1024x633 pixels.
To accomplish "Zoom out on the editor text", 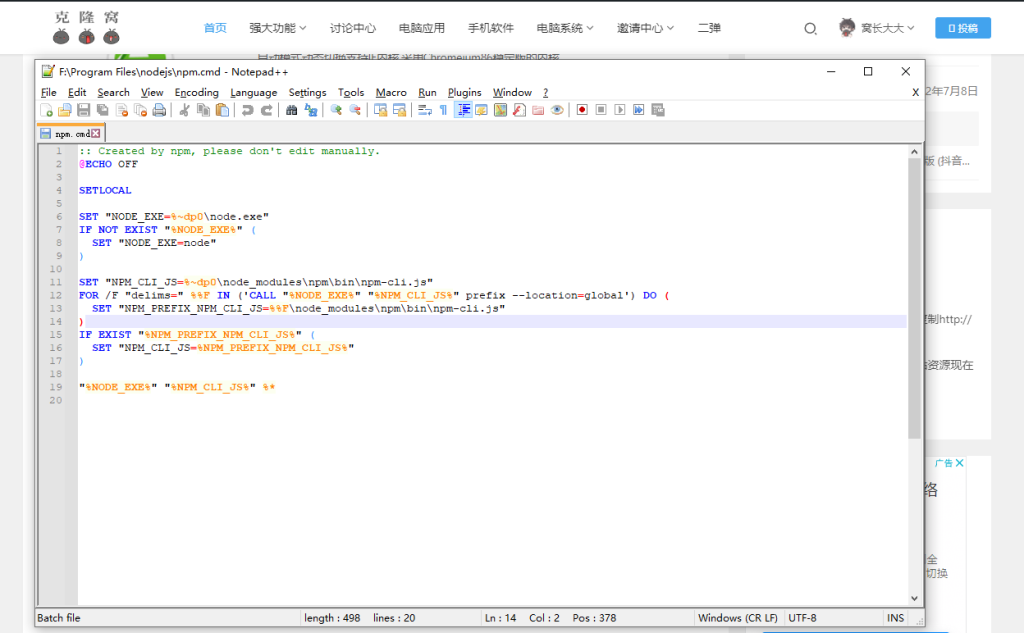I will click(x=355, y=110).
